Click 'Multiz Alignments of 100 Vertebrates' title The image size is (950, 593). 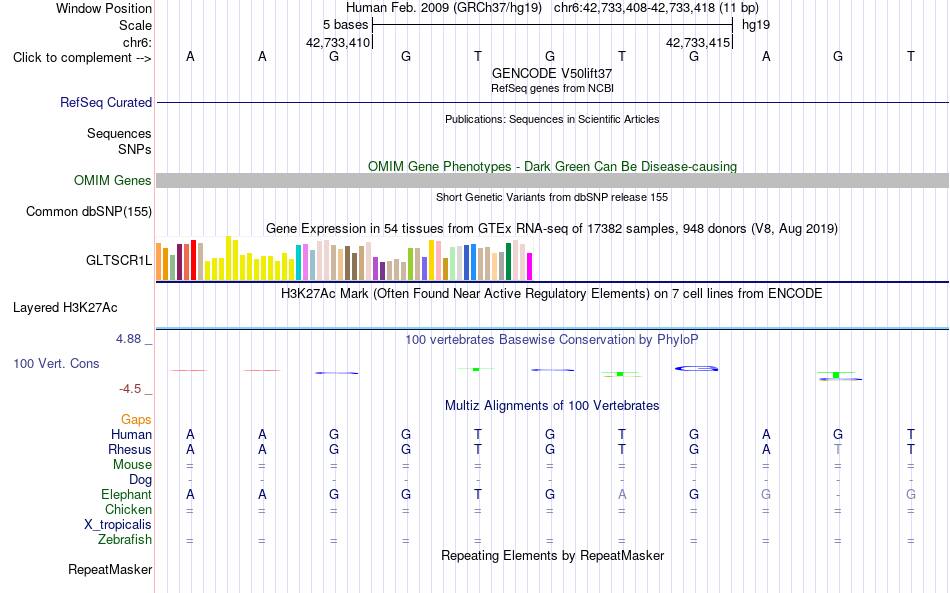point(552,406)
